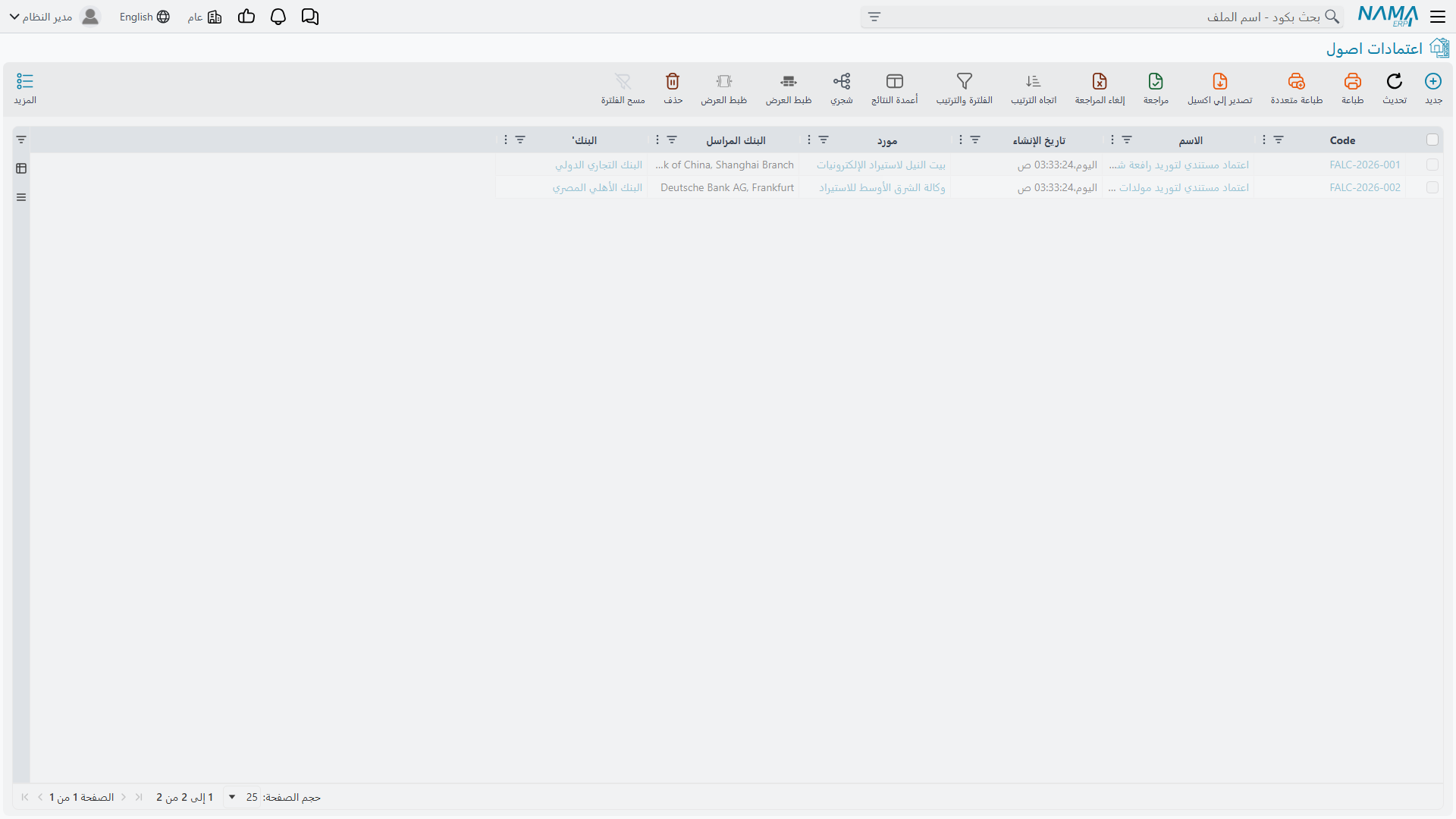Expand مدير النظام user menu
1456x819 pixels.
pos(55,17)
